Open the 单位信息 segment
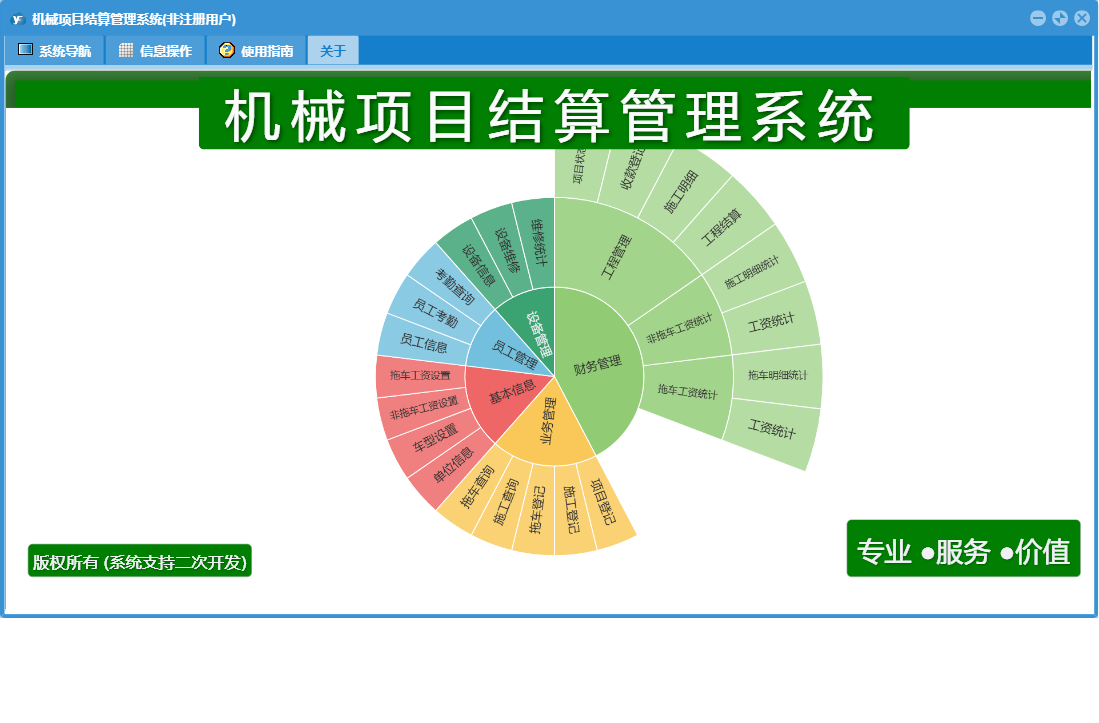This screenshot has width=1099, height=723. [453, 465]
